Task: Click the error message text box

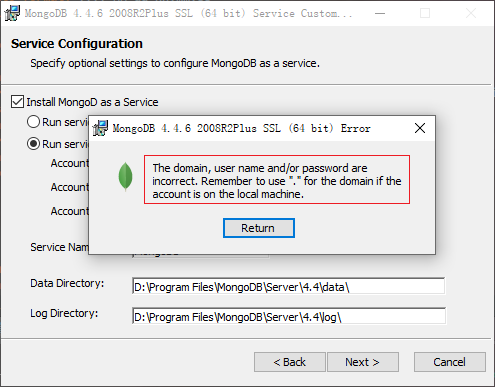Action: tap(277, 180)
